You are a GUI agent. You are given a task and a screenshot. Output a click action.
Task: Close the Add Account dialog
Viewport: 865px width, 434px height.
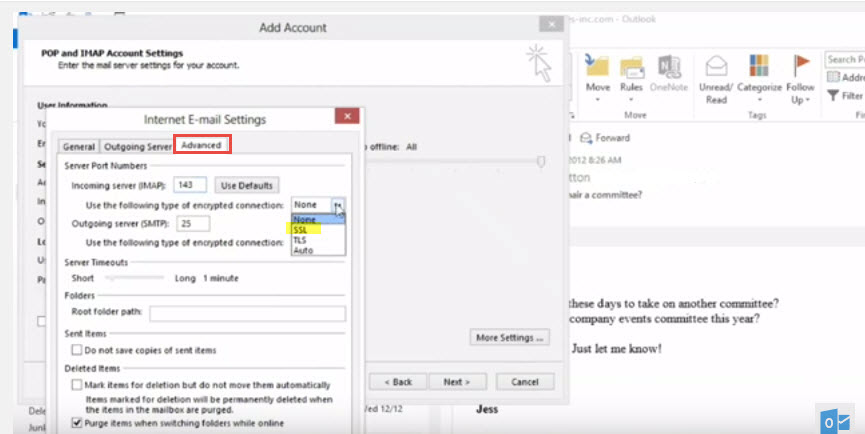pos(551,24)
